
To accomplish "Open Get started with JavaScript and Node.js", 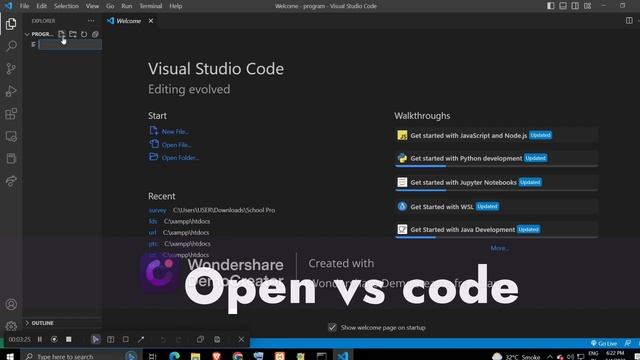I will (x=496, y=136).
